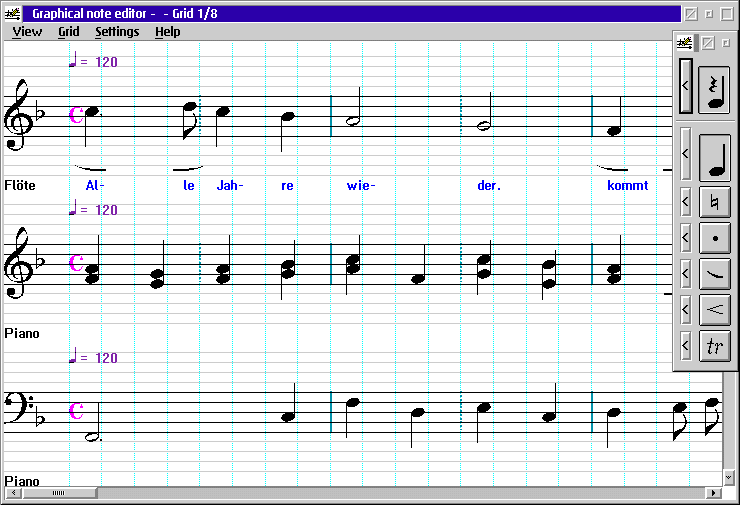
Task: Click the horizontal scrollbar thumb
Action: click(59, 493)
